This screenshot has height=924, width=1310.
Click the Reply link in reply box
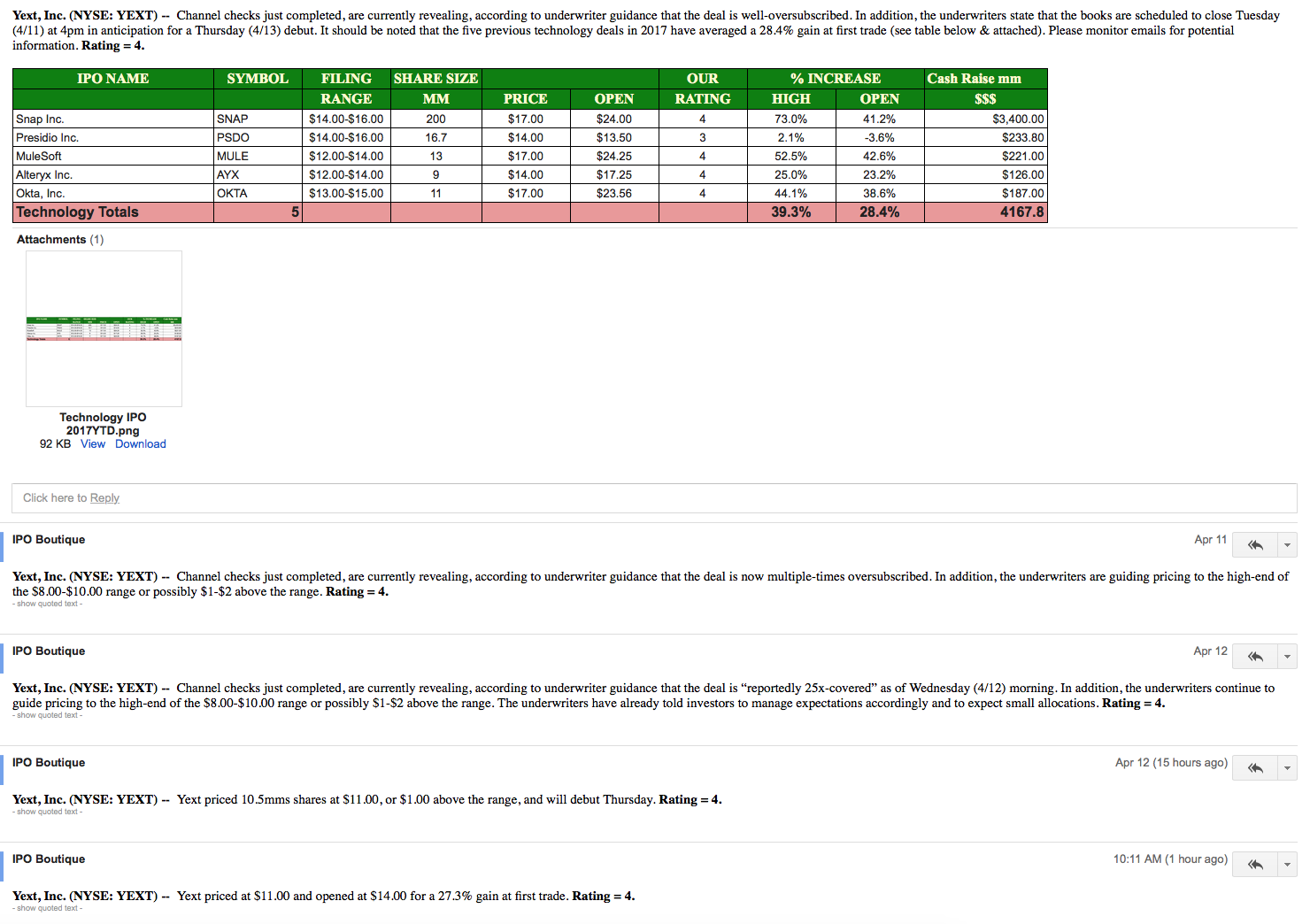click(104, 498)
